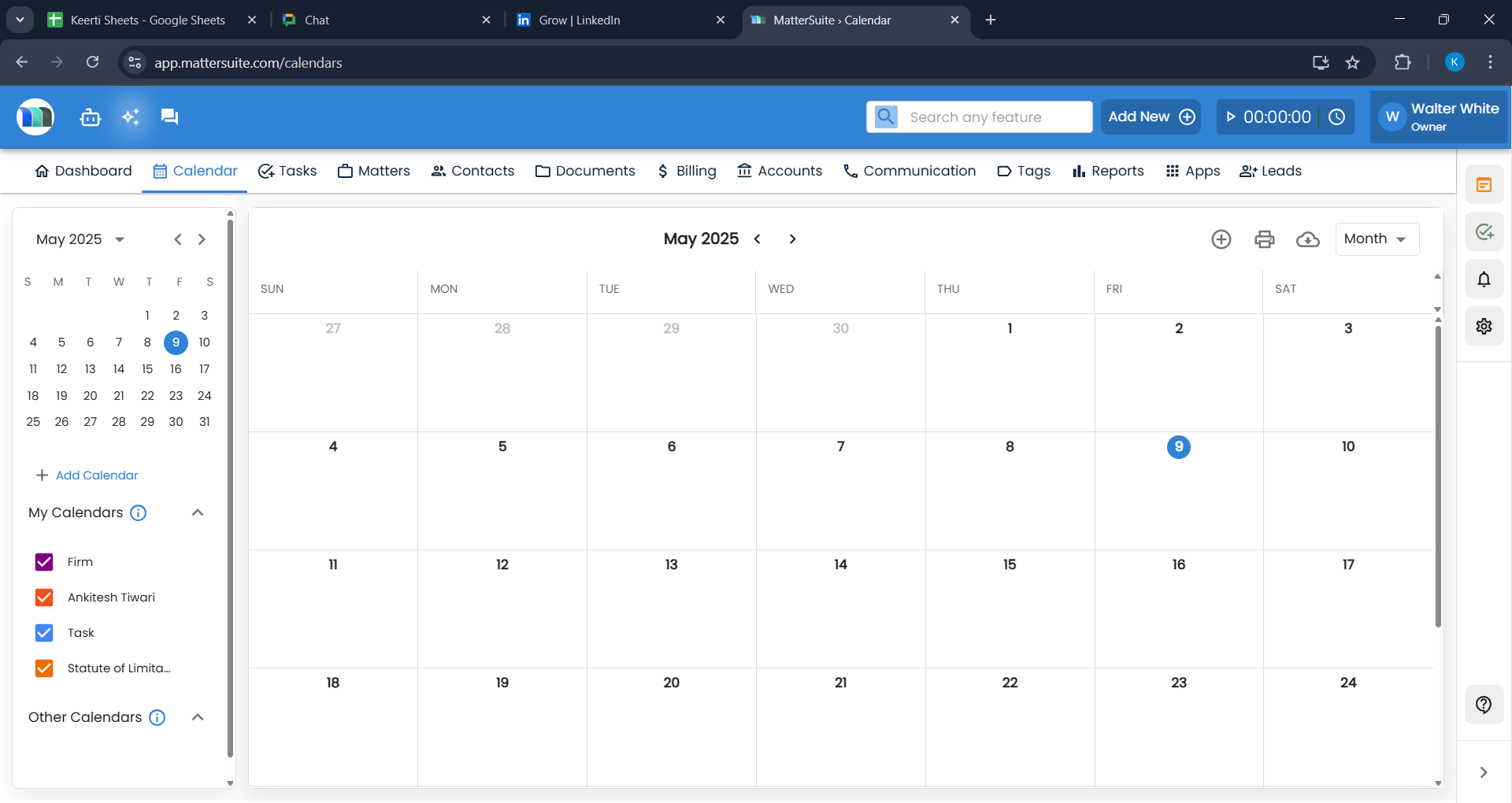Open the Reports section
This screenshot has height=803, width=1512.
[x=1107, y=171]
